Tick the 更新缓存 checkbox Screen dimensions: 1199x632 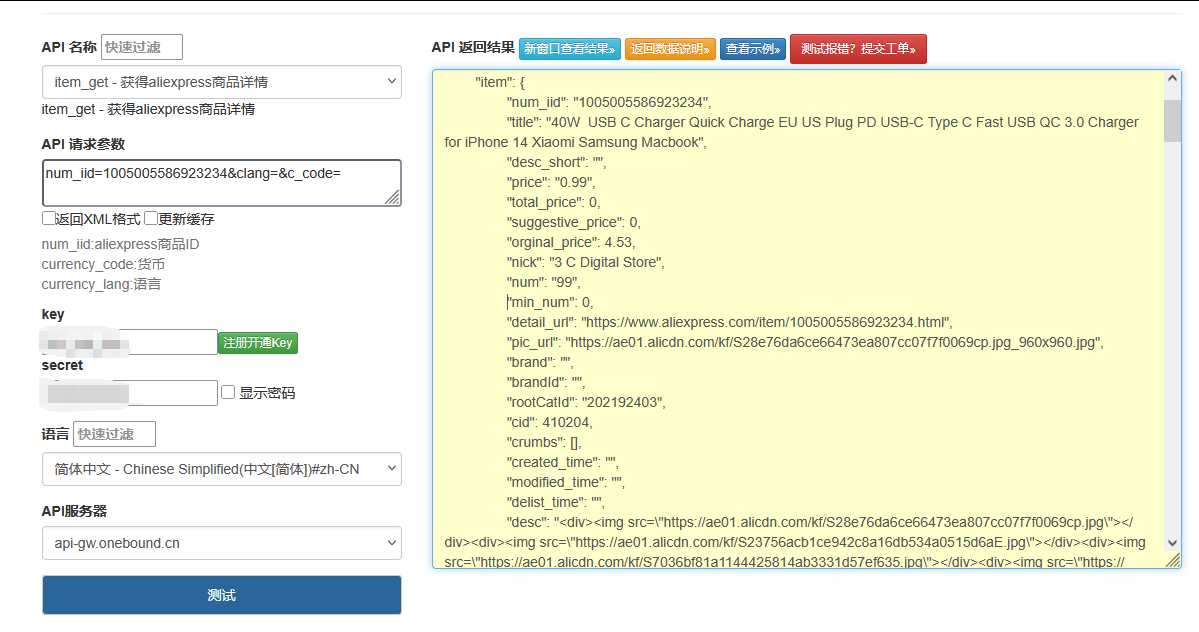(x=151, y=219)
